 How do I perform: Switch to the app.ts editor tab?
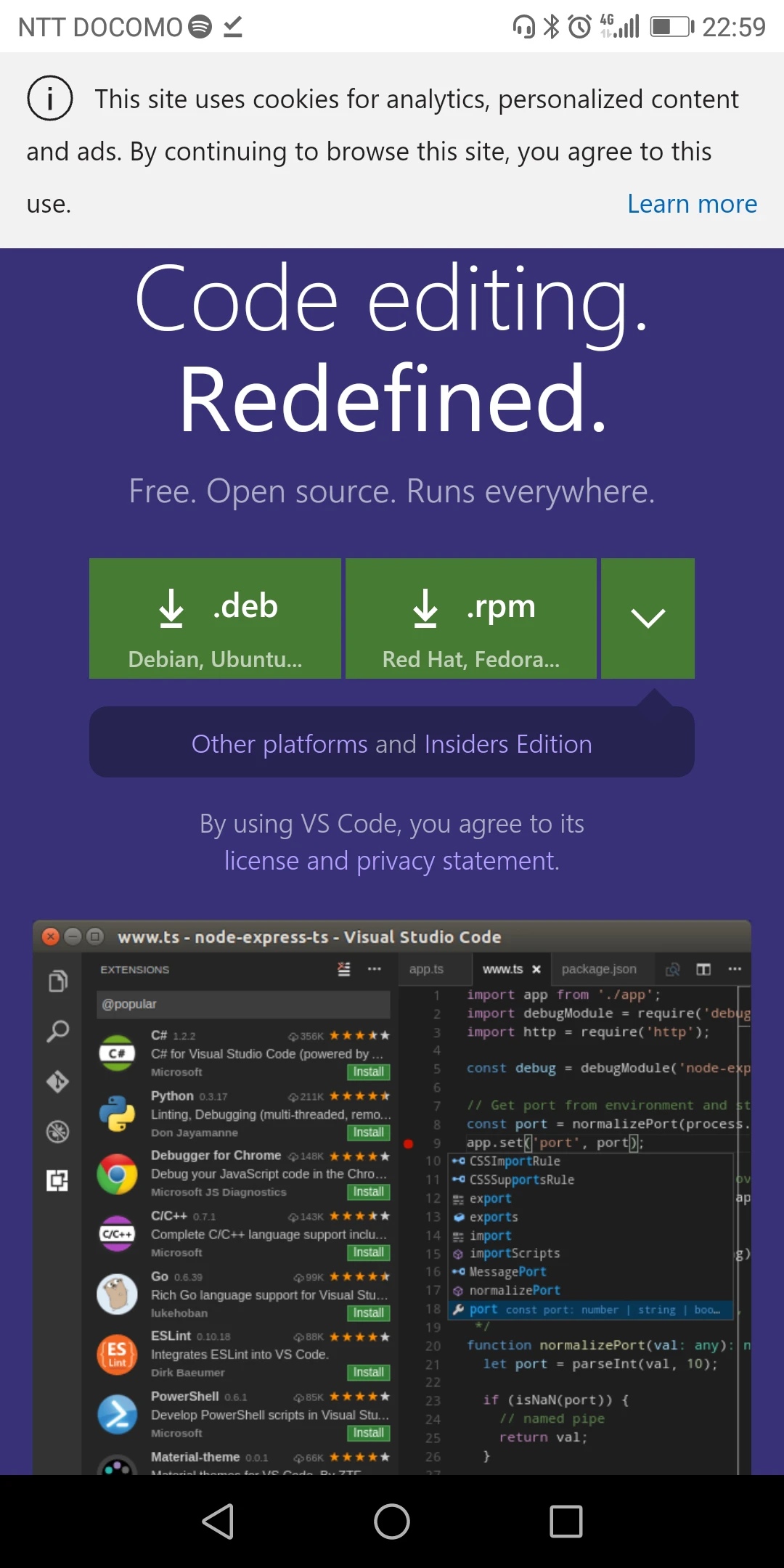click(426, 969)
